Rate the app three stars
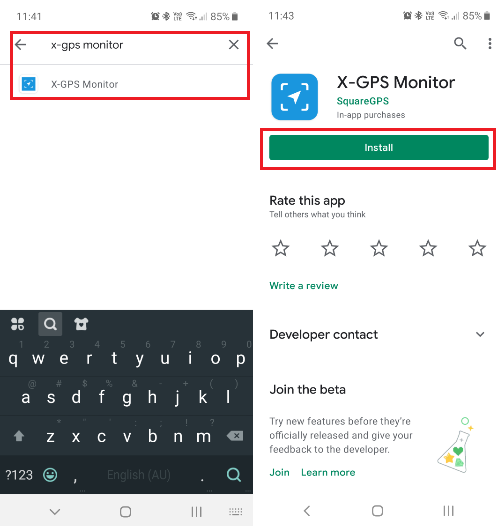This screenshot has height=530, width=504. [379, 248]
